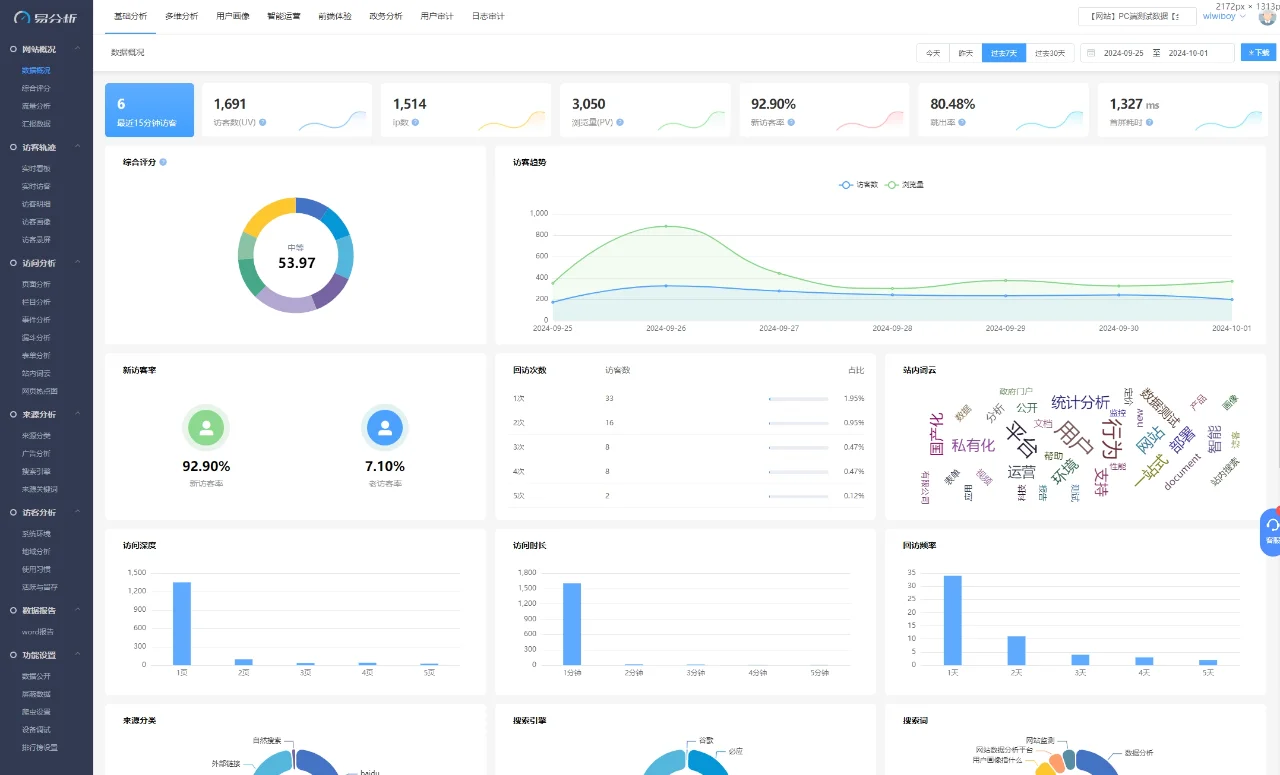Select the 过去30天 time range
The height and width of the screenshot is (775, 1280).
coord(1050,53)
